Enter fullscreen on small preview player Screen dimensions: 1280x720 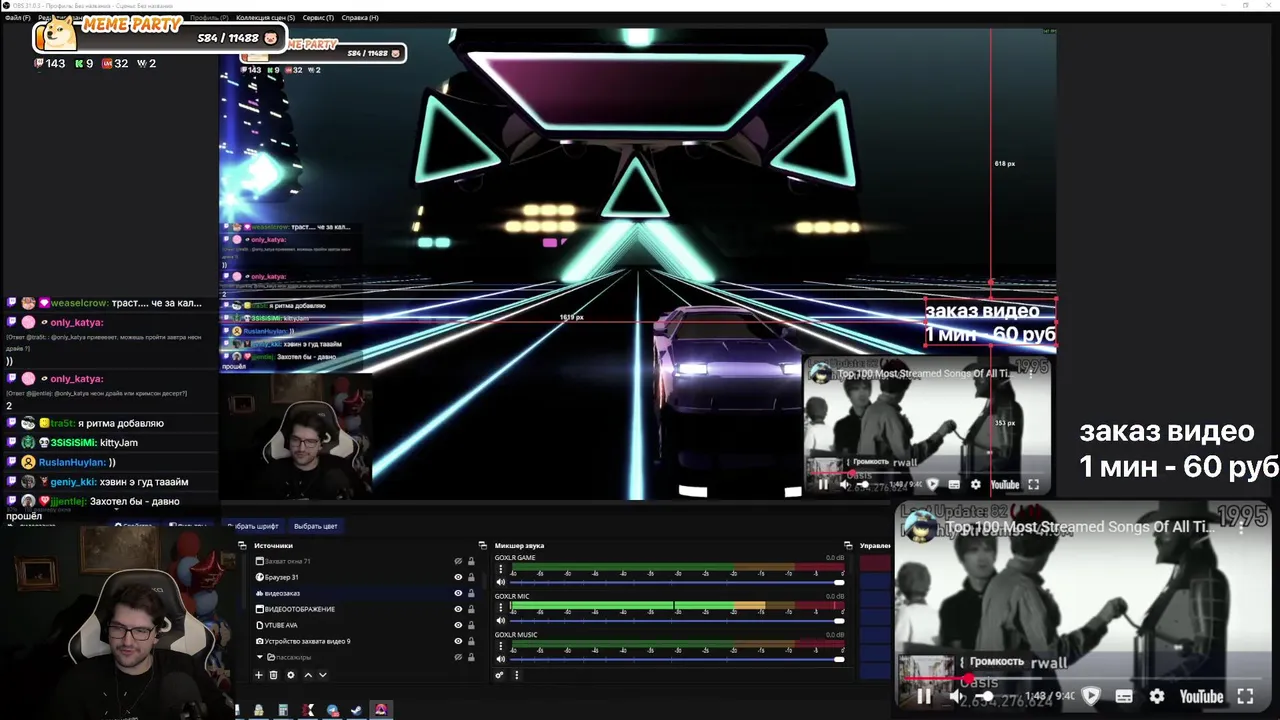1033,485
